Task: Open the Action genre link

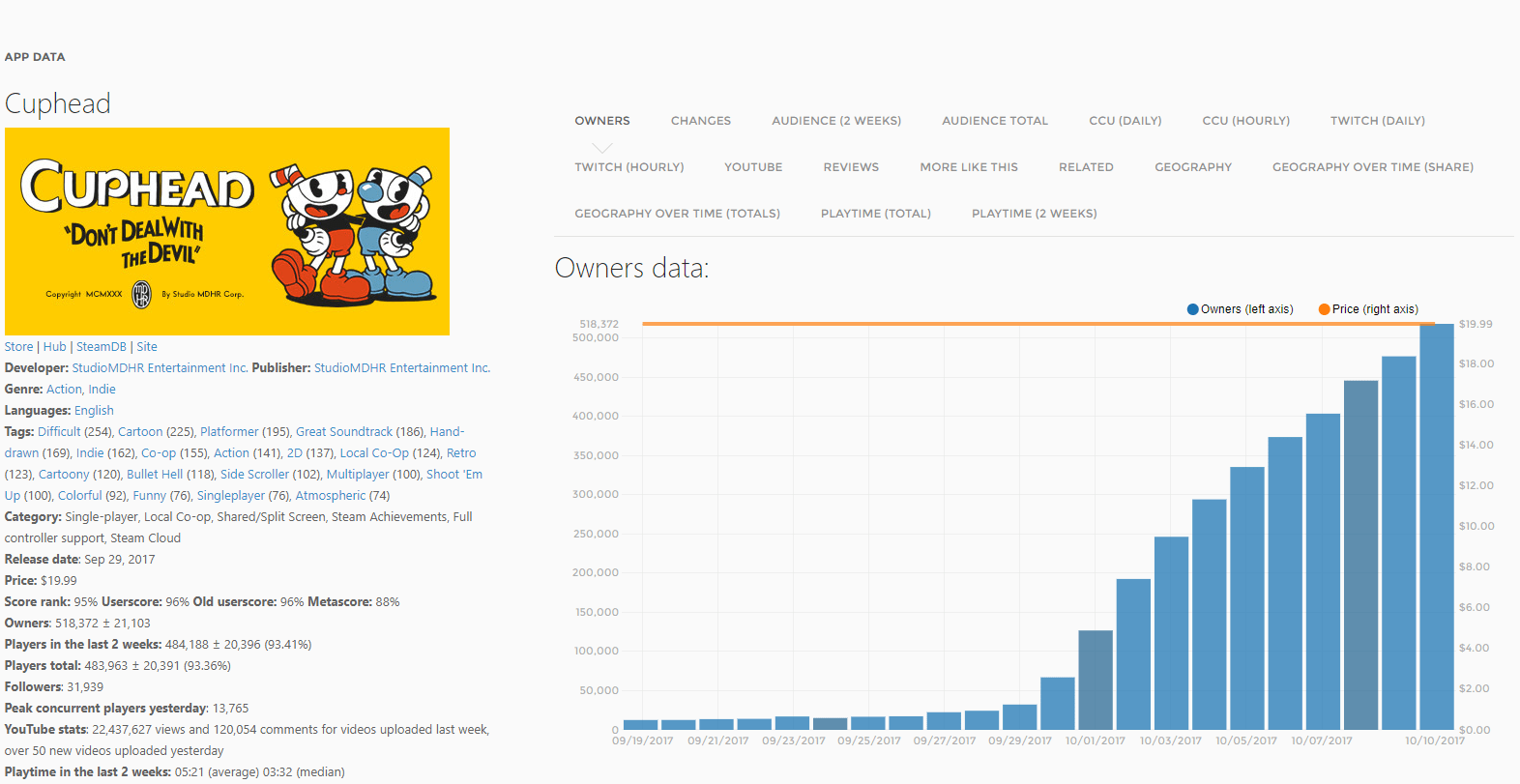Action: pyautogui.click(x=64, y=390)
